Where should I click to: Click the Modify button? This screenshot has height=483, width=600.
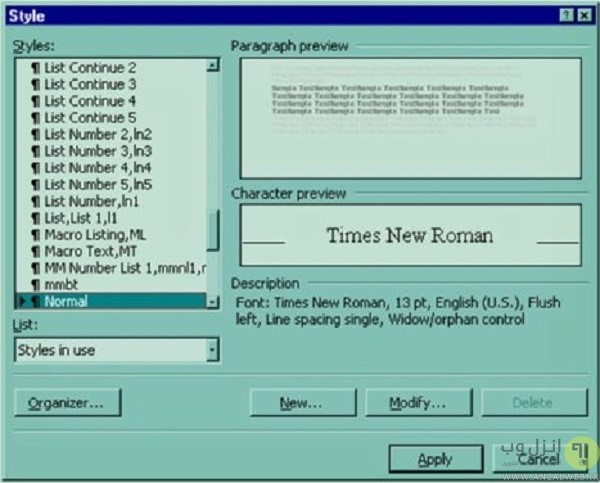click(x=418, y=403)
